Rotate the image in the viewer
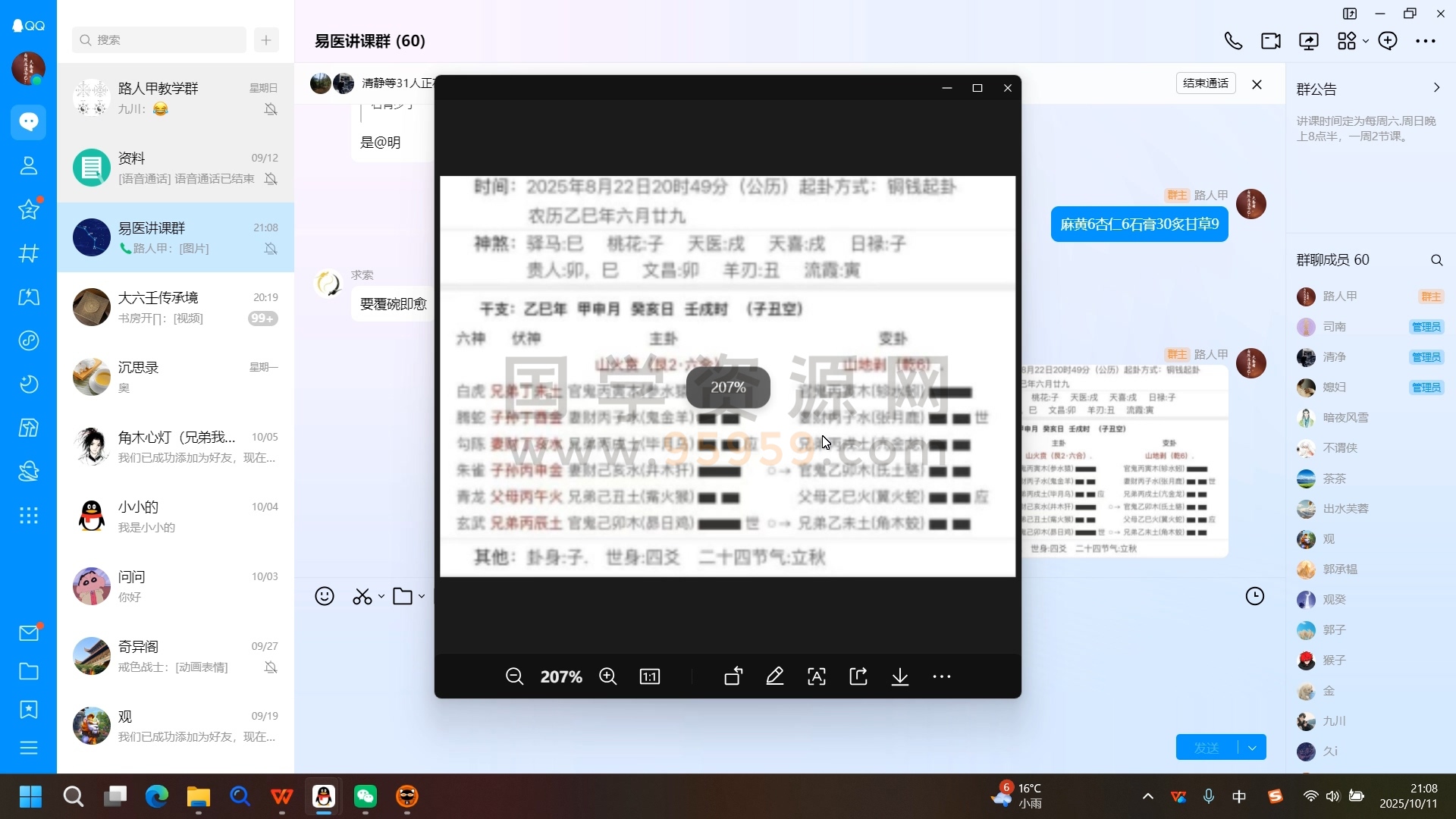This screenshot has height=819, width=1456. pos(733,676)
